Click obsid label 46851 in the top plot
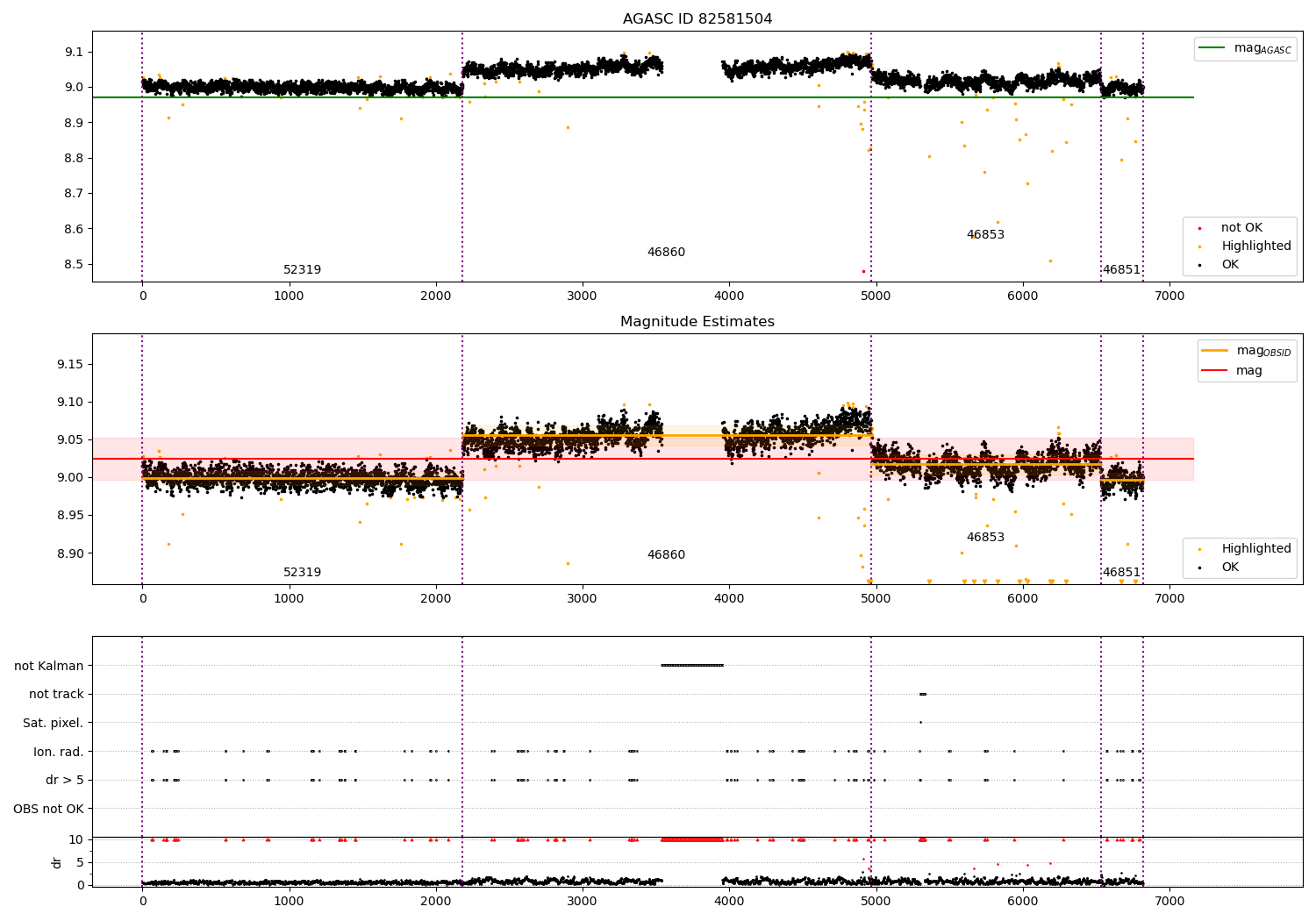Screen dimensions: 1316x921 (1121, 270)
